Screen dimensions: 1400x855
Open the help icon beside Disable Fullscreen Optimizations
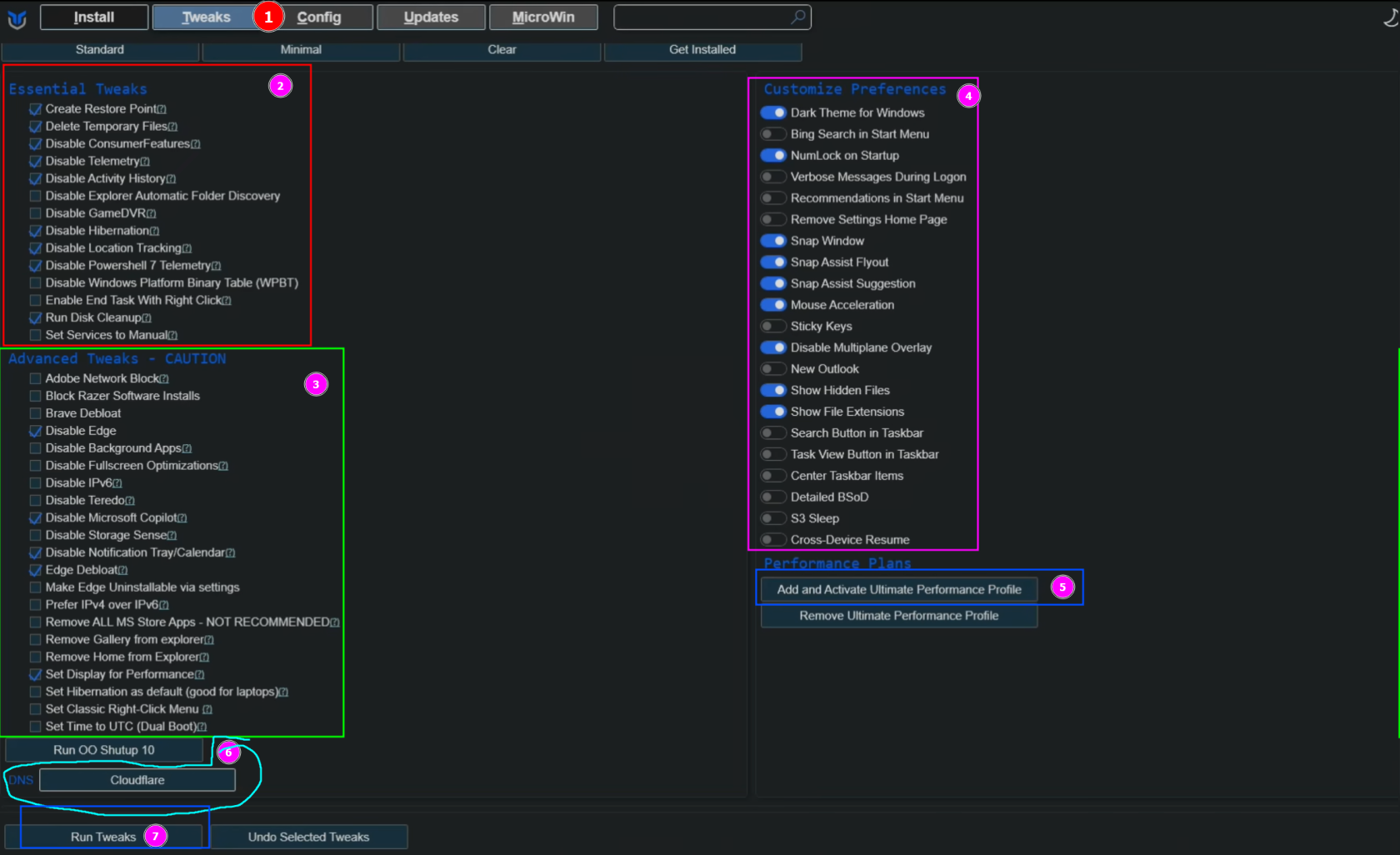click(x=223, y=466)
